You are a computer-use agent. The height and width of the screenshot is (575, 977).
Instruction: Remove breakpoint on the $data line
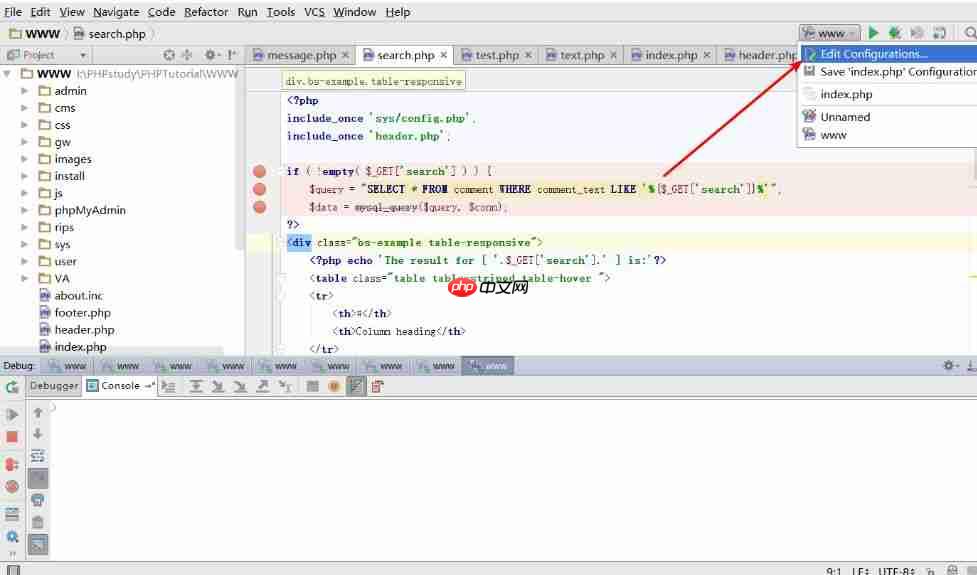tap(260, 207)
